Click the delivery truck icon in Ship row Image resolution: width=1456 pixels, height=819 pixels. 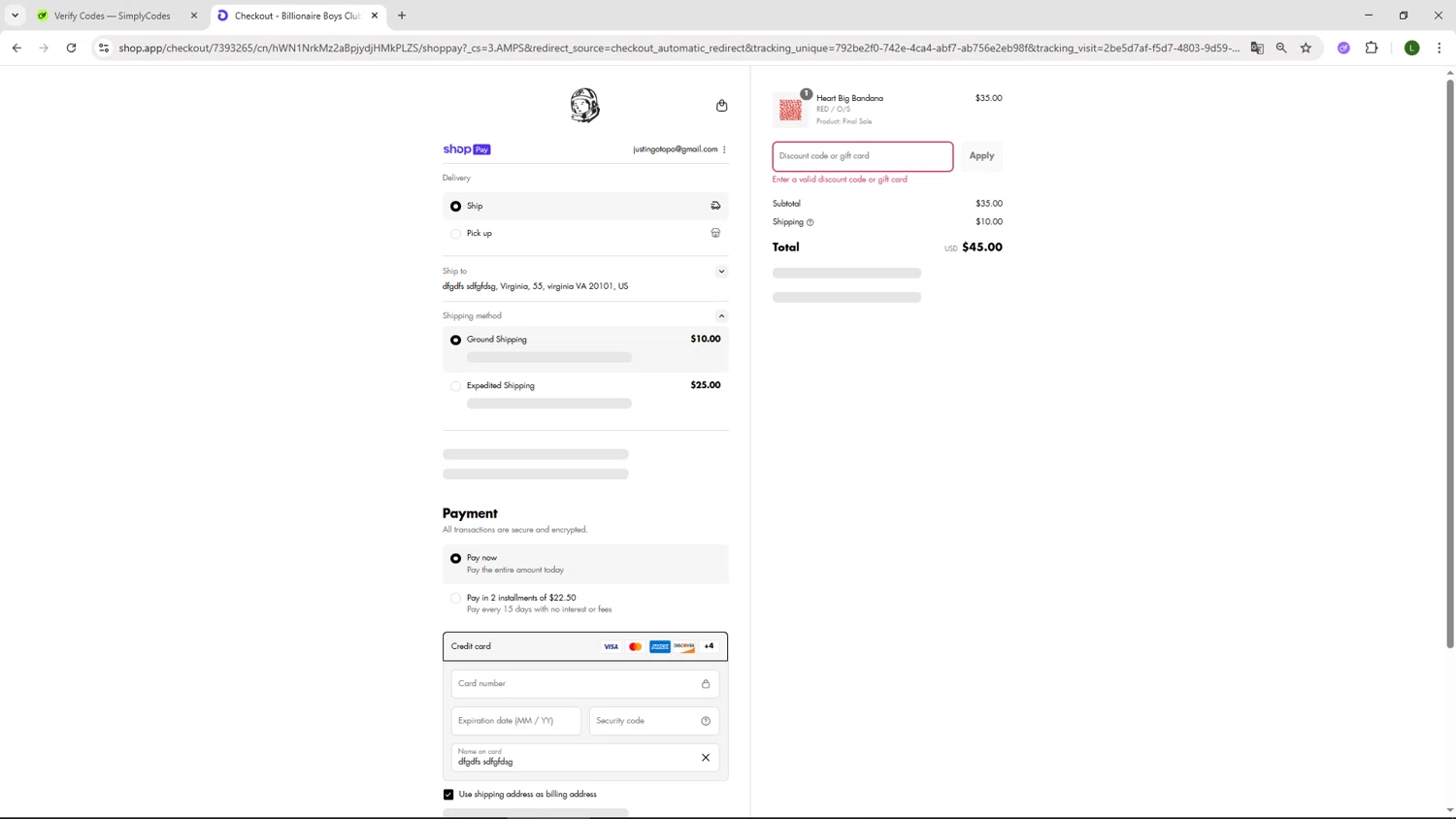[x=715, y=206]
